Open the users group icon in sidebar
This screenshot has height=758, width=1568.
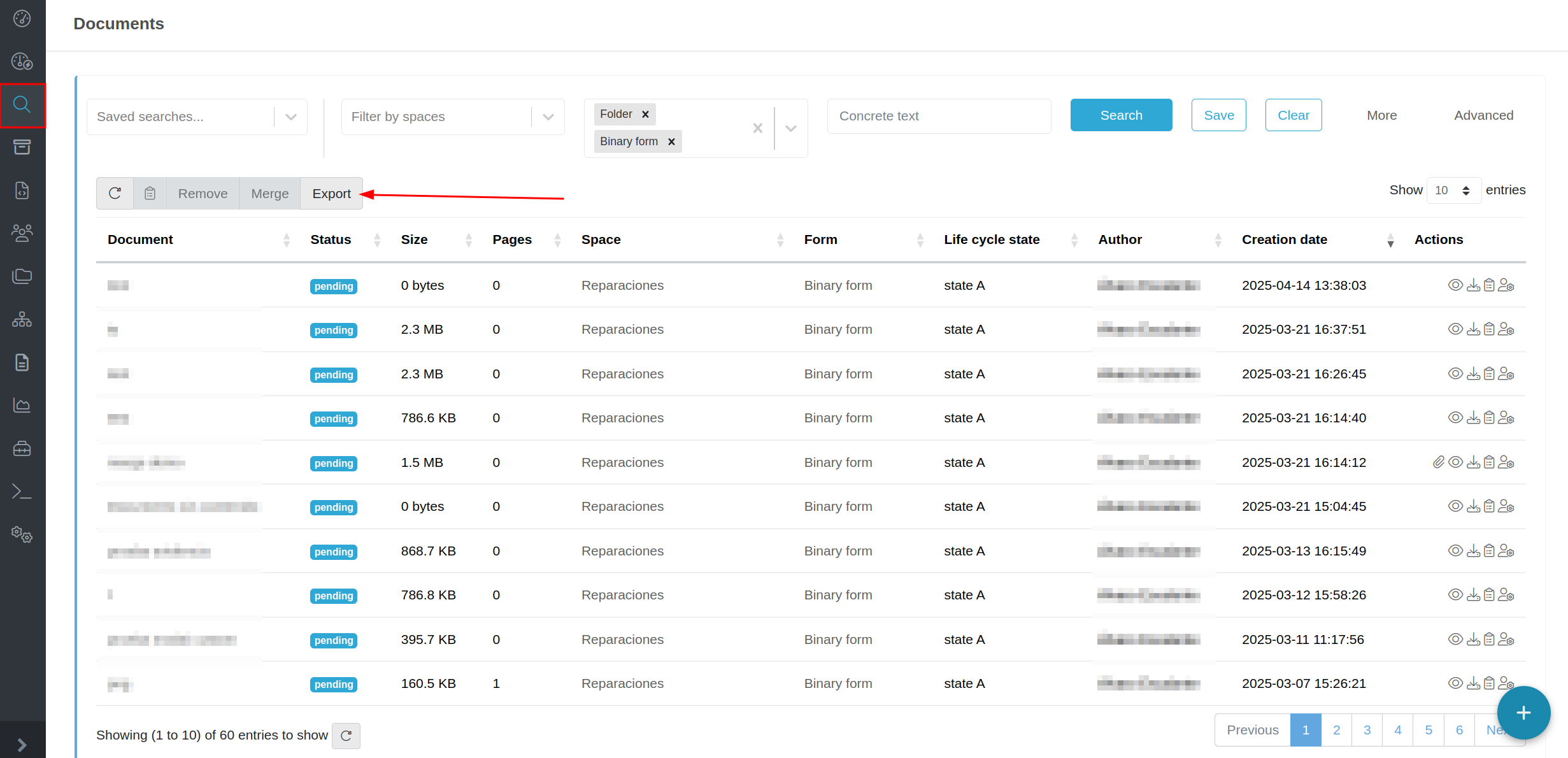coord(22,233)
